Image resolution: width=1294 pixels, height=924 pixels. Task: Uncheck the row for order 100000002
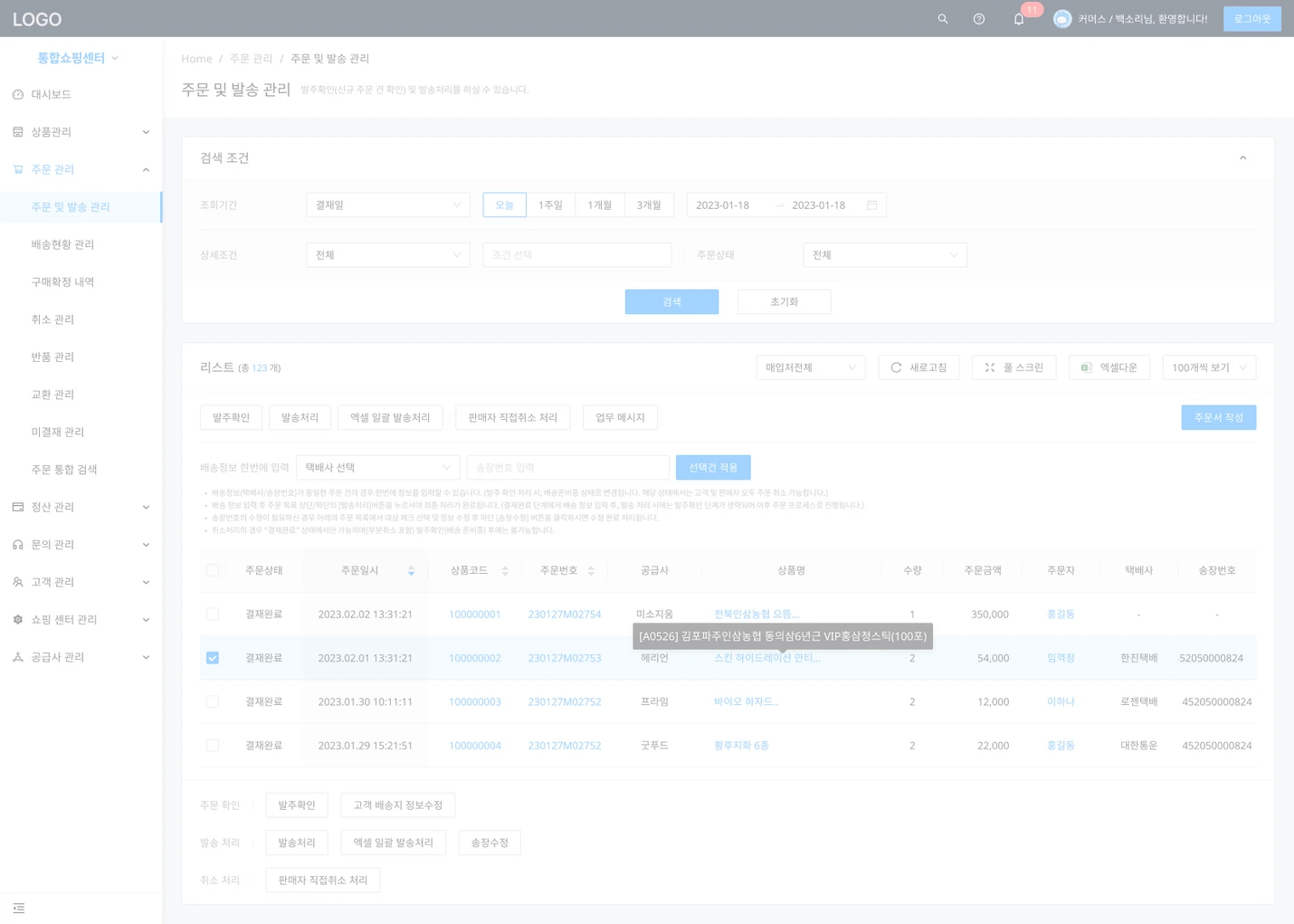coord(213,658)
